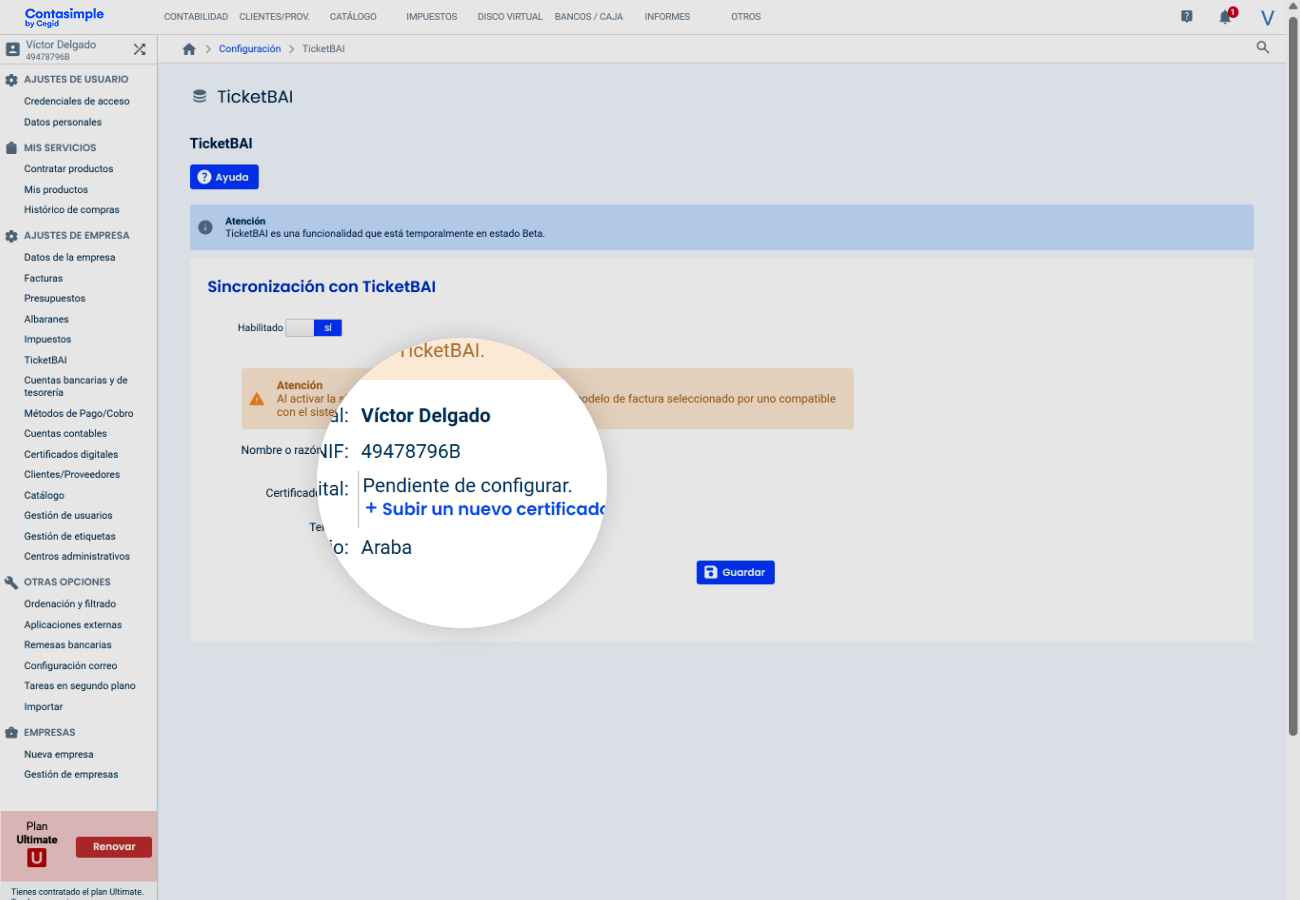This screenshot has width=1300, height=900.
Task: Open the notifications bell
Action: coord(1225,17)
